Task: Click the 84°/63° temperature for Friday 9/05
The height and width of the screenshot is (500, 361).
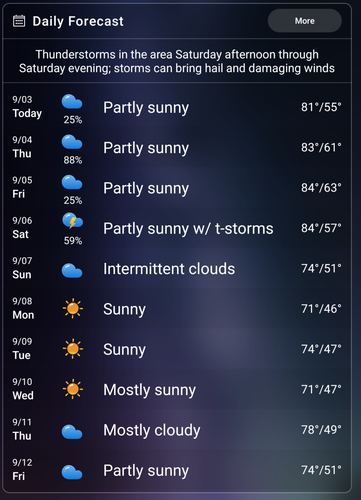Action: (x=321, y=188)
